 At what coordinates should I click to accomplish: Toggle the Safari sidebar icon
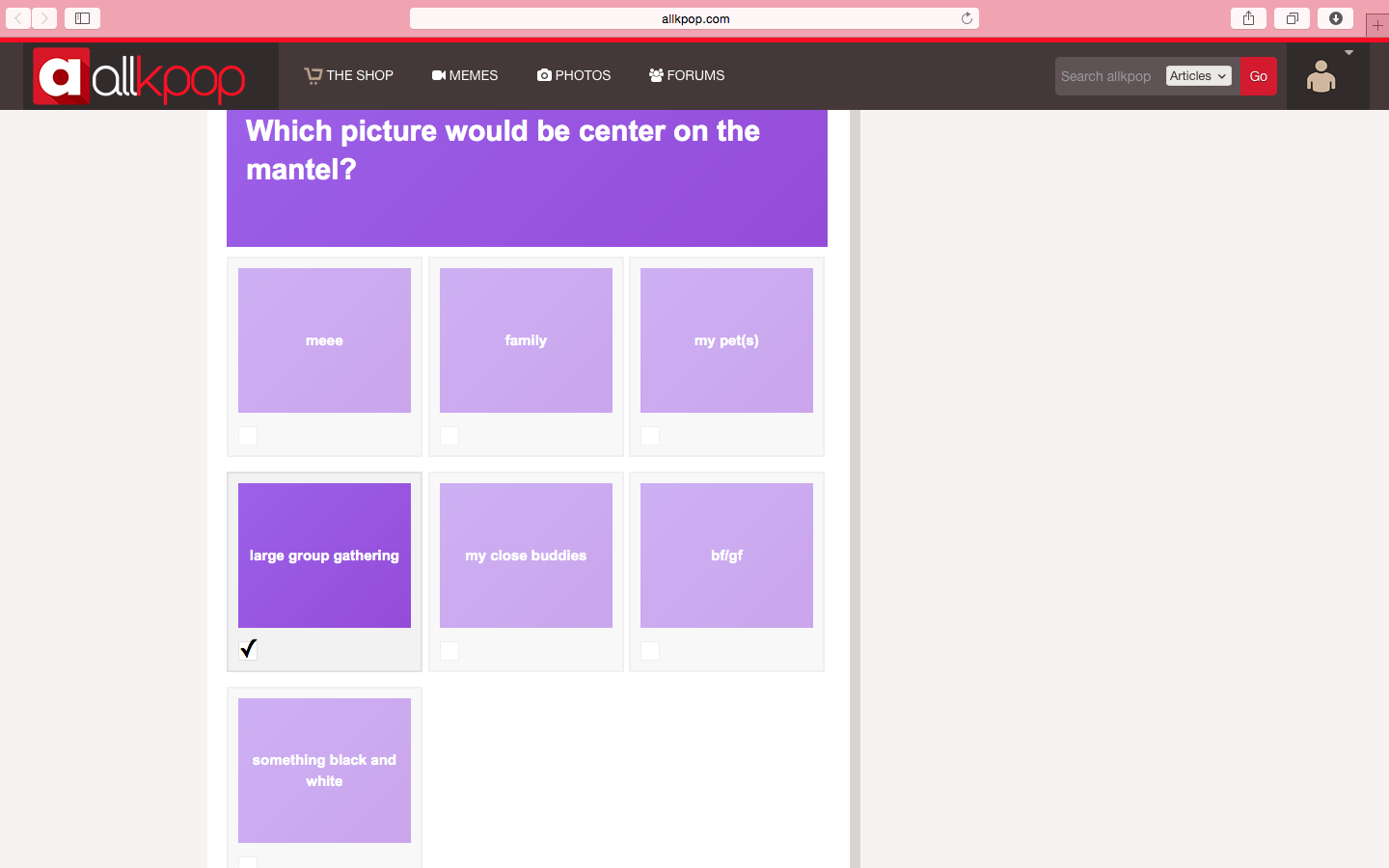tap(83, 18)
